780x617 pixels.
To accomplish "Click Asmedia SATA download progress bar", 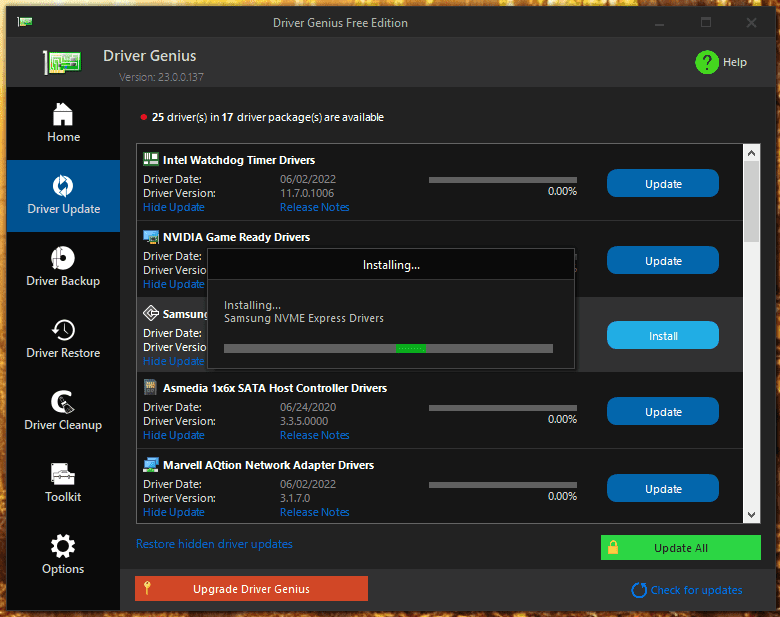I will click(x=503, y=408).
